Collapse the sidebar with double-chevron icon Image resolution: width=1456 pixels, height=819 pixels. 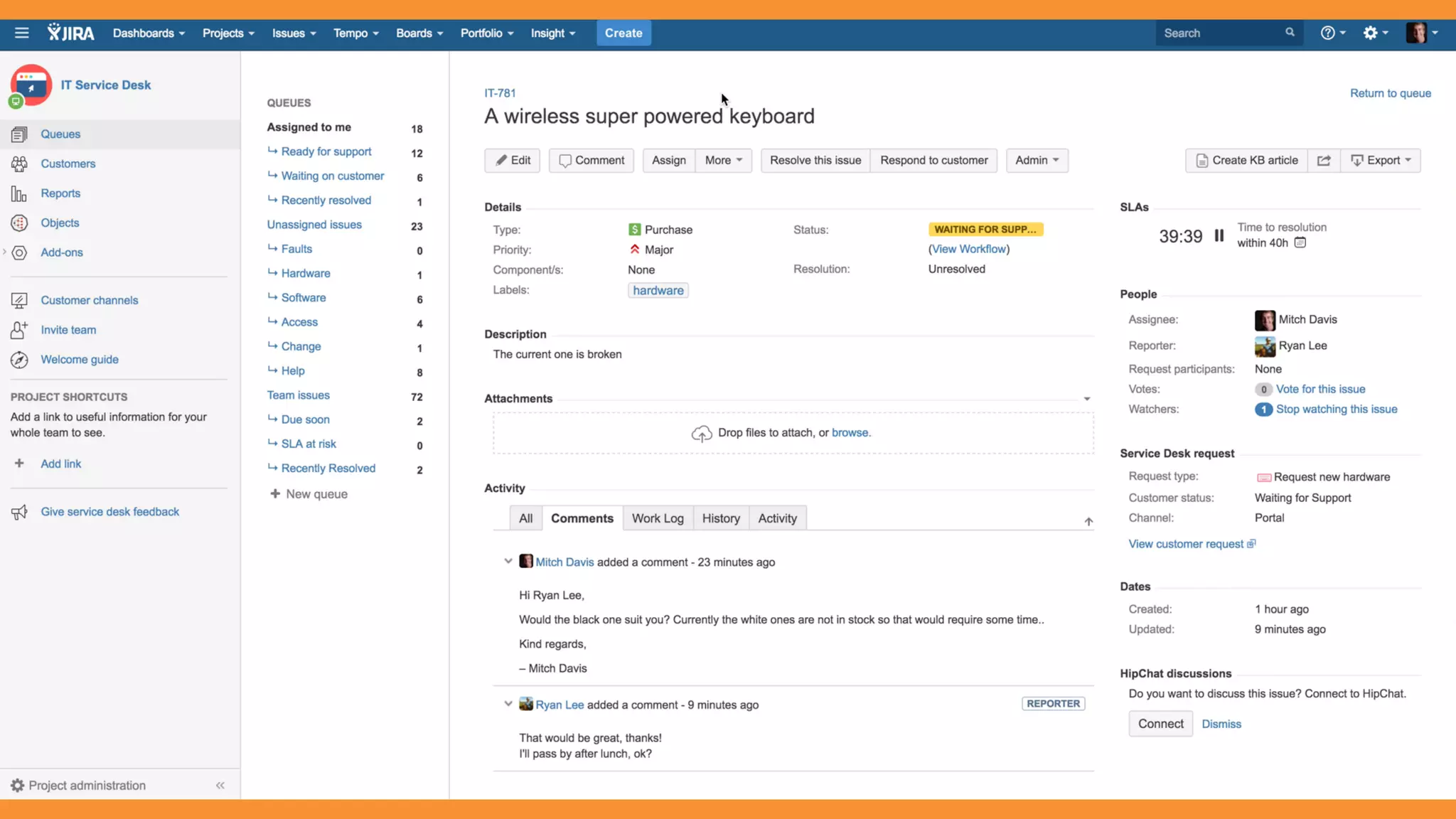point(220,786)
